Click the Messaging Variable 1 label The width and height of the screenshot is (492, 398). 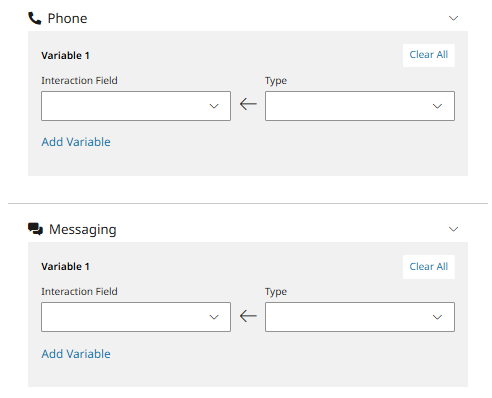tap(65, 267)
